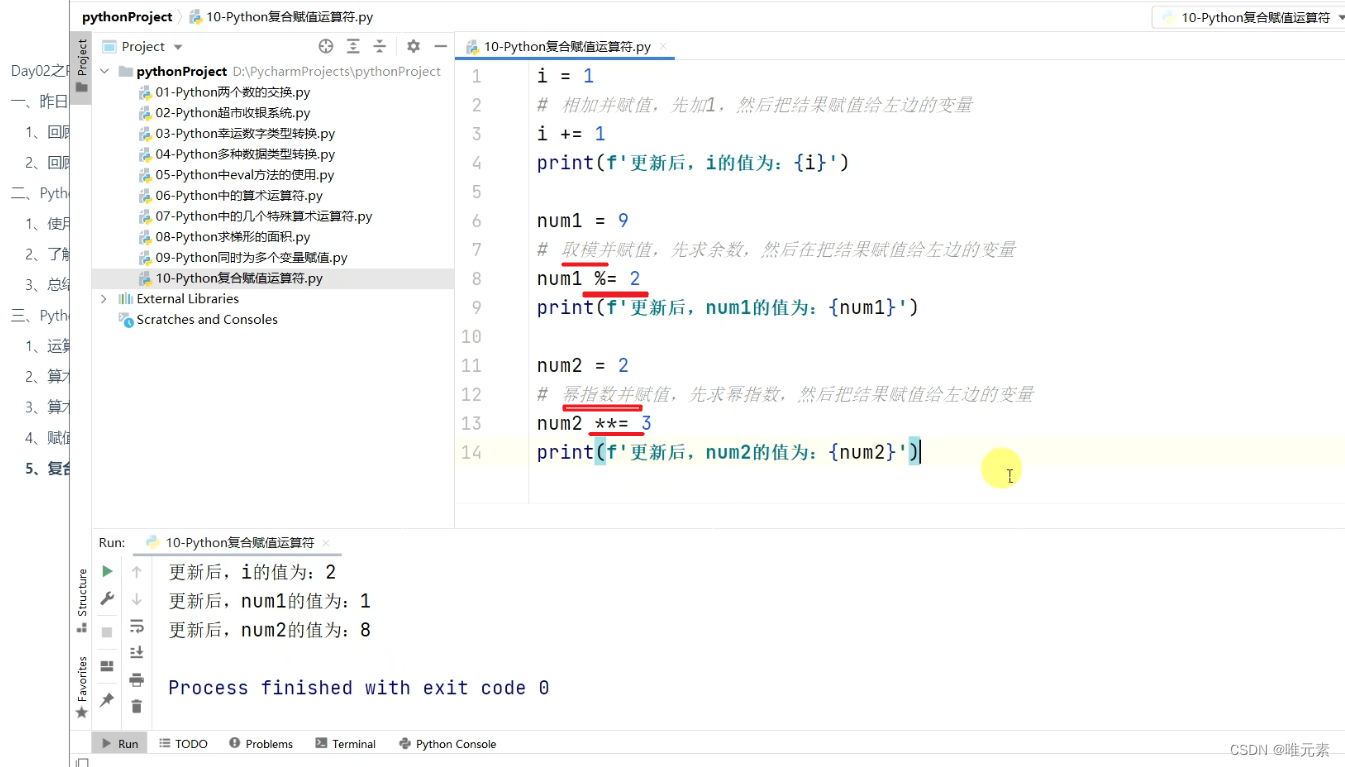Click 'Process finished with exit code 0' text
1345x767 pixels.
(359, 688)
